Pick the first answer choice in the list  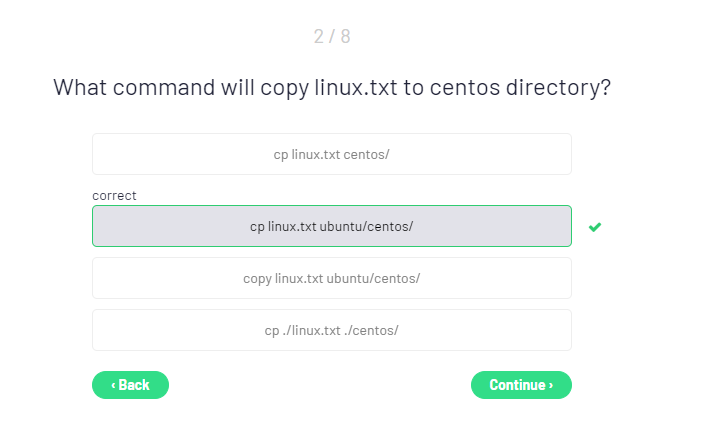(331, 154)
